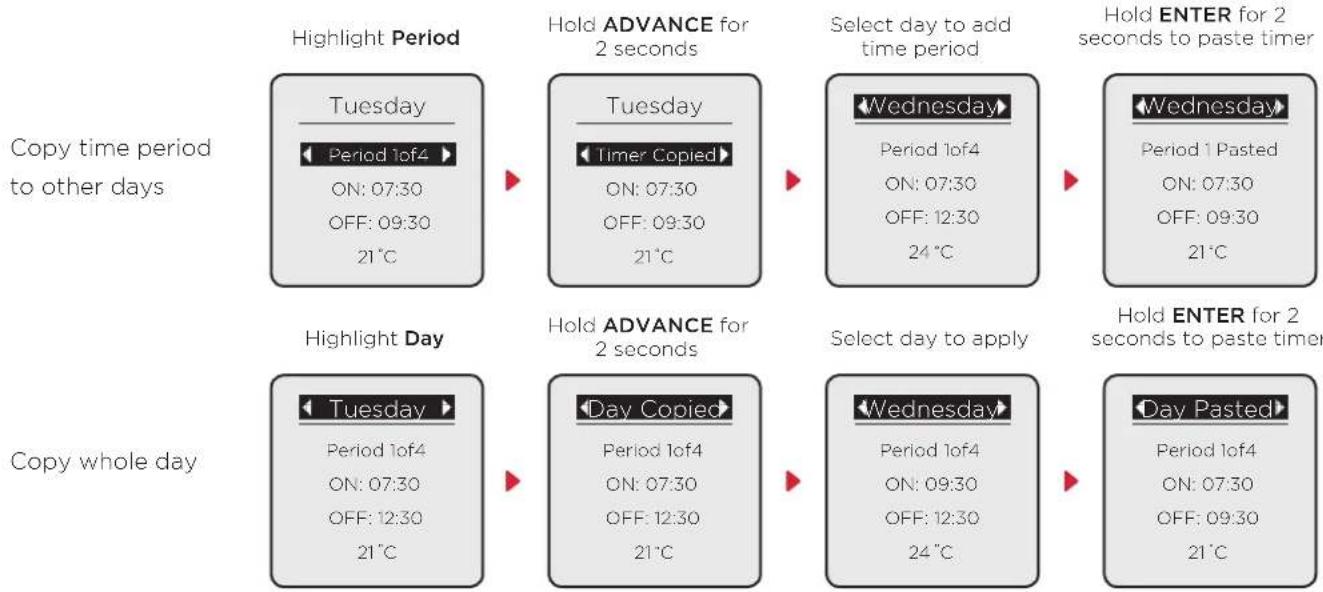1323x592 pixels.
Task: Click ON: 09:30 in bottom Wednesday screen
Action: click(931, 485)
